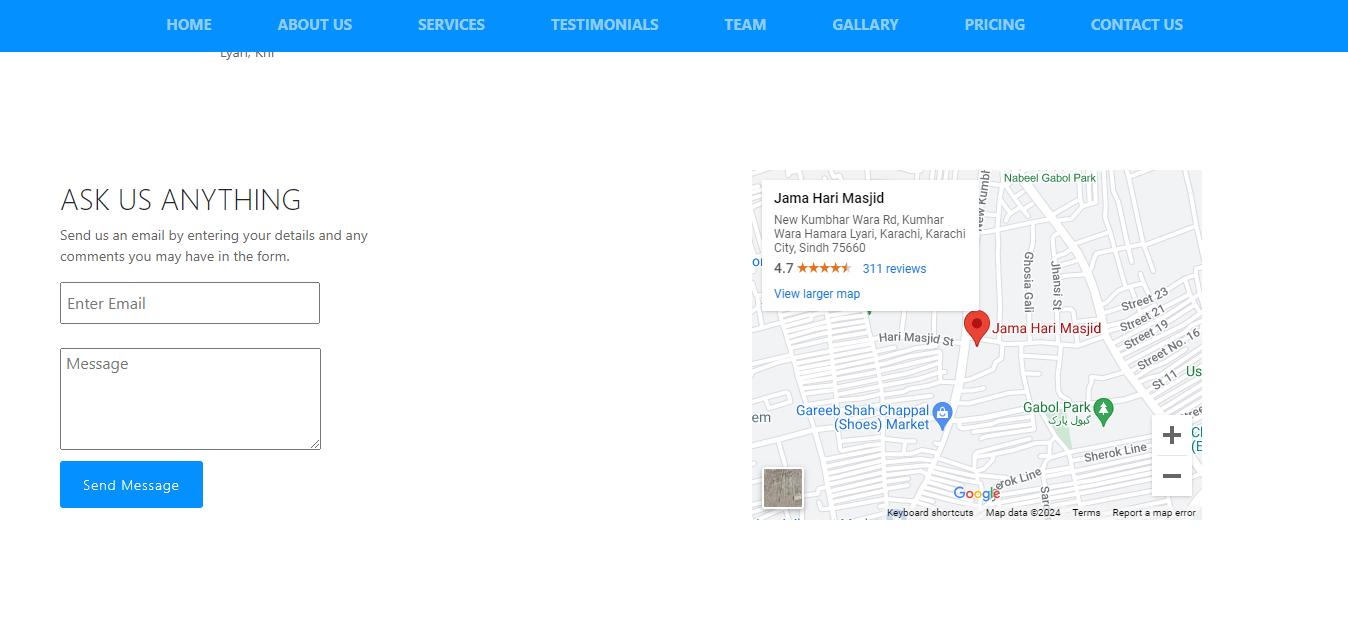Switch to satellite view thumbnail on map
The image size is (1348, 636).
point(783,488)
